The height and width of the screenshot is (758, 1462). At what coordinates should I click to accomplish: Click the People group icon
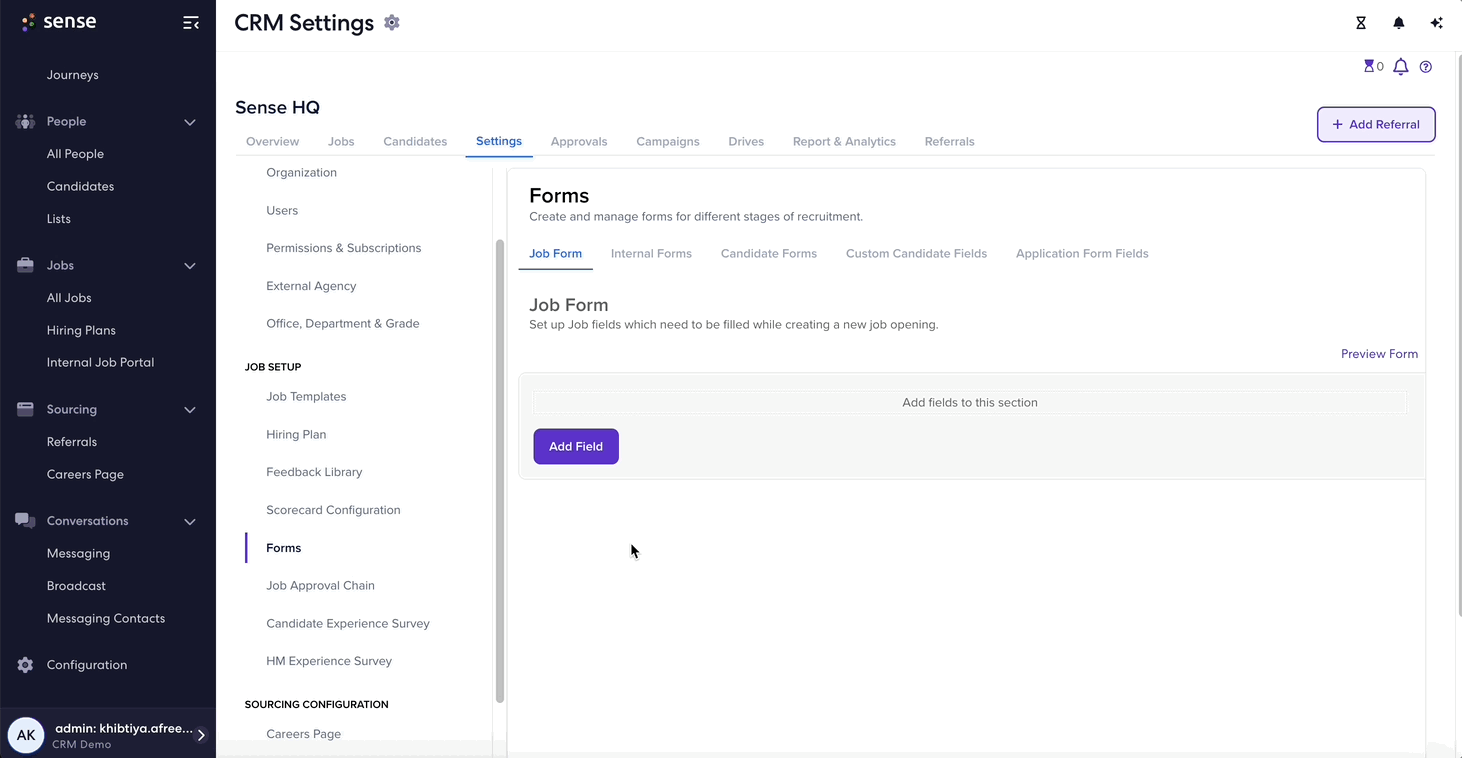tap(25, 121)
